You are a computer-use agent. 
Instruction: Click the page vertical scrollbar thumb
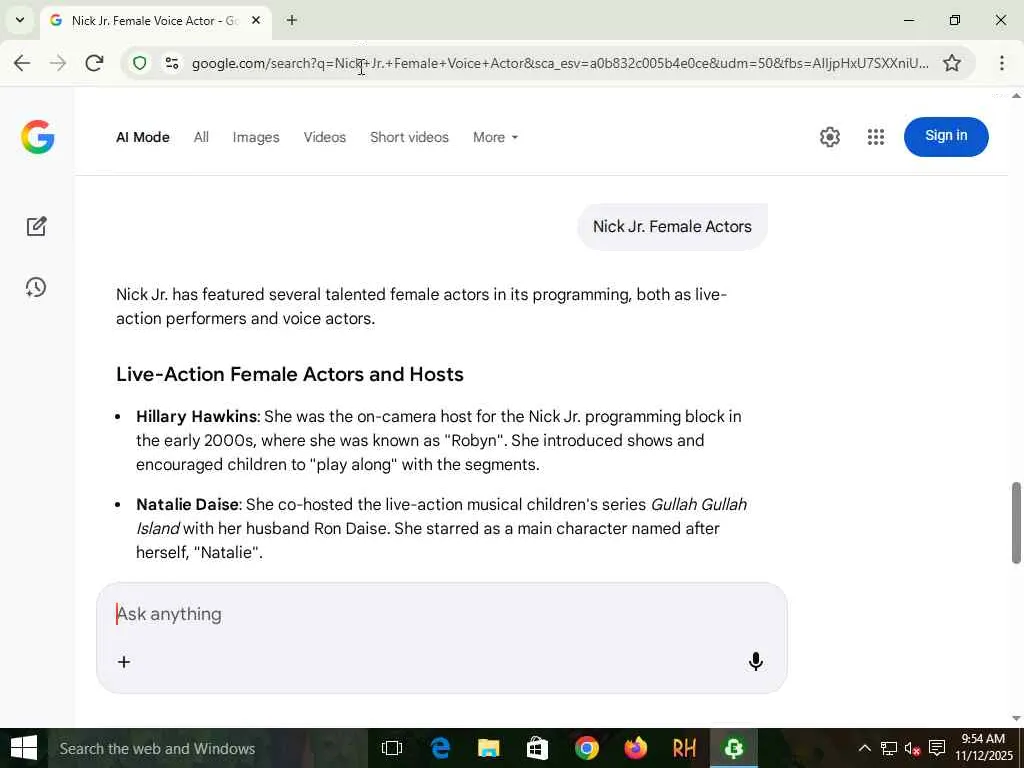[1016, 522]
